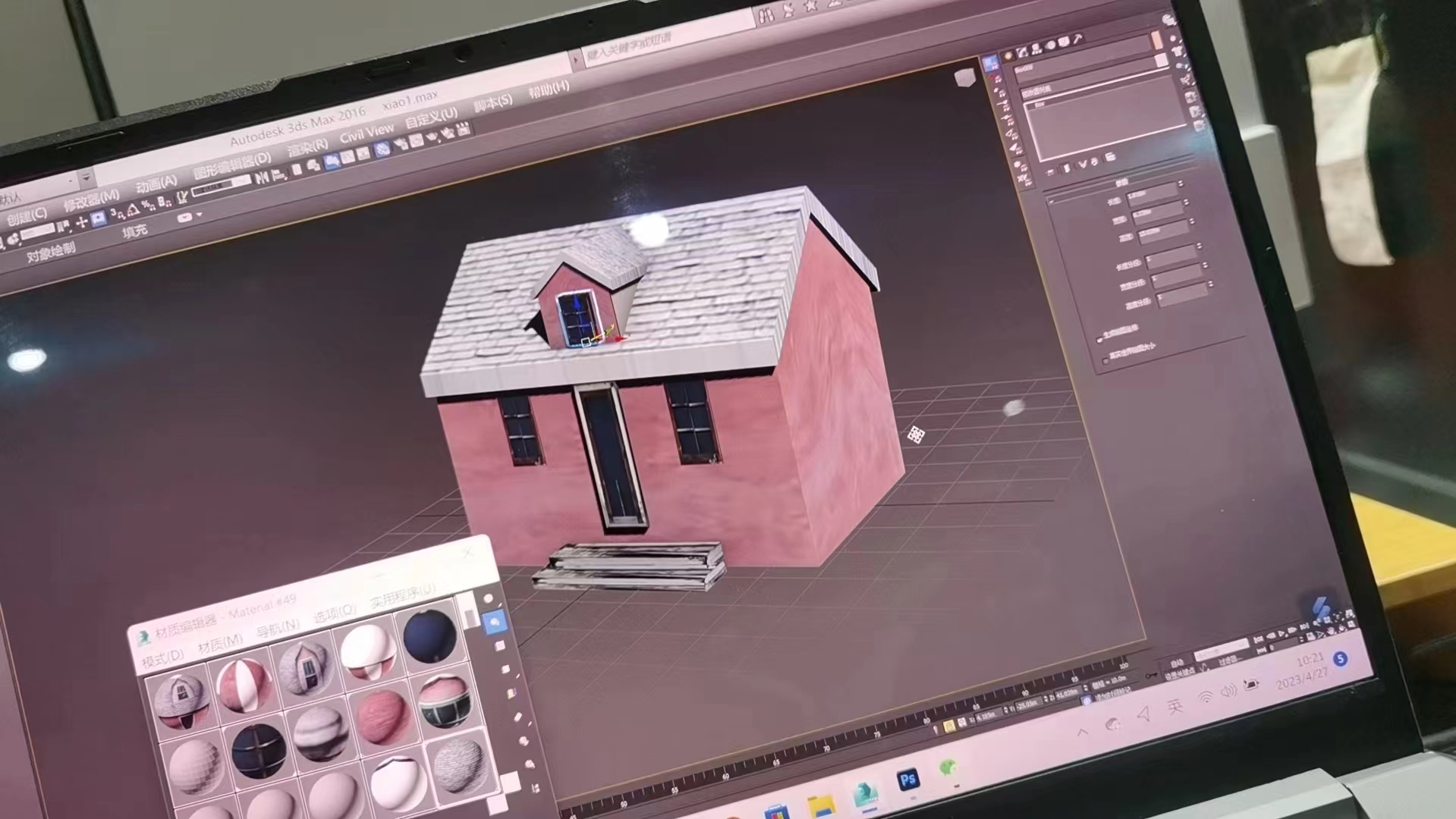Open 选项(O) menu in Material Editor
The image size is (1456, 819).
(x=335, y=613)
